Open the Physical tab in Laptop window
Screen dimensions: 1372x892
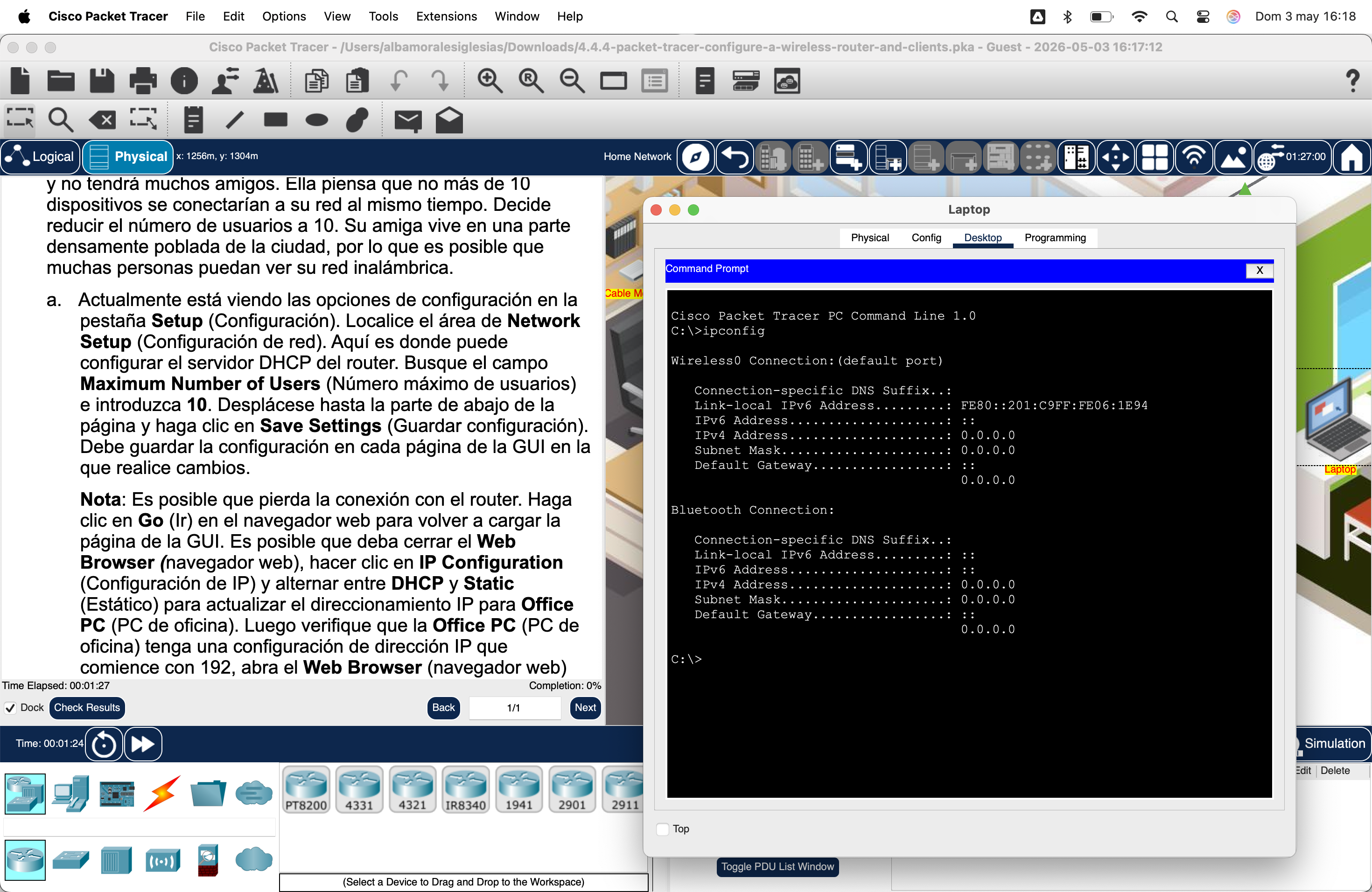coord(870,237)
